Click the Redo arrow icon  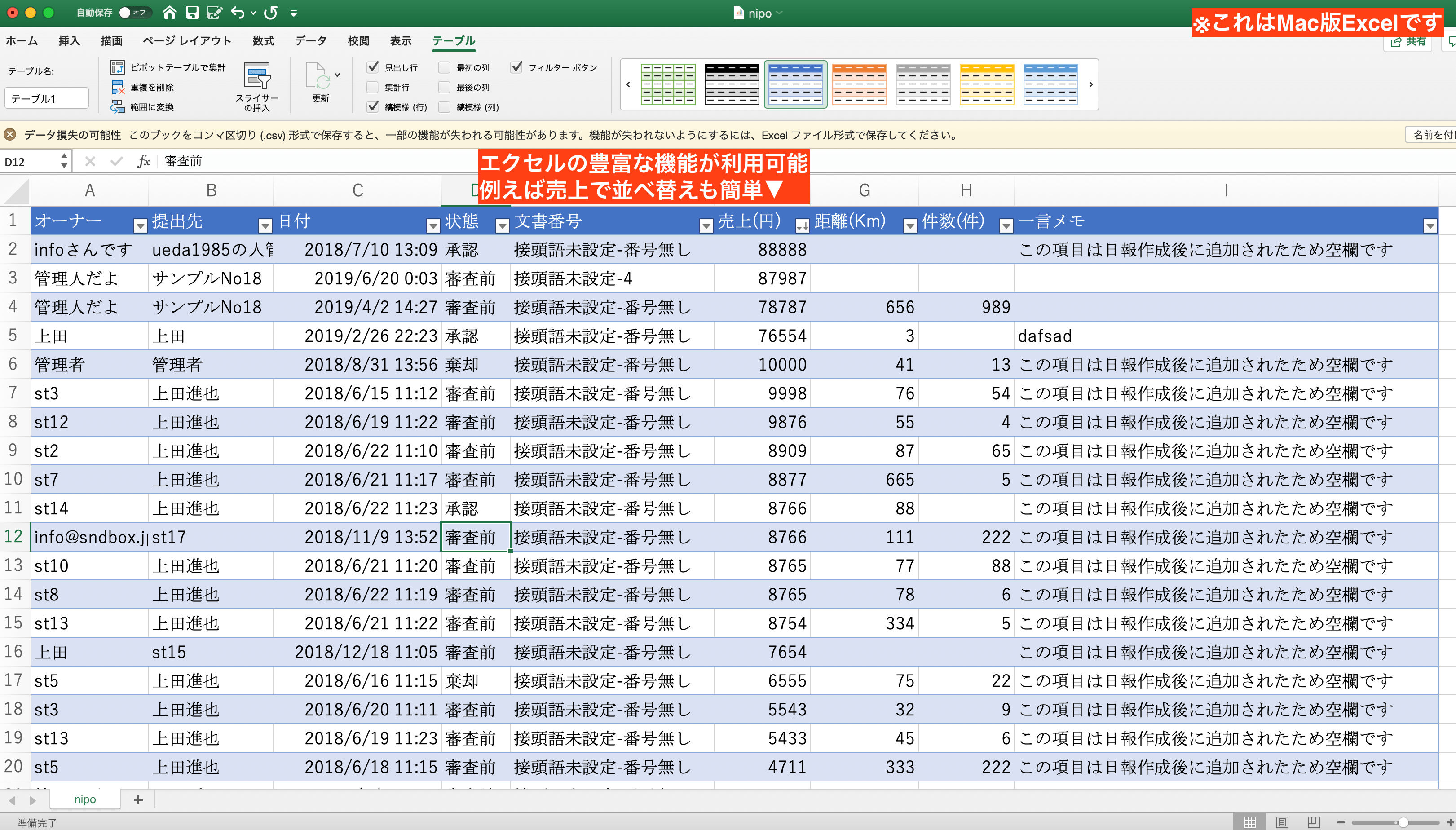pyautogui.click(x=271, y=13)
